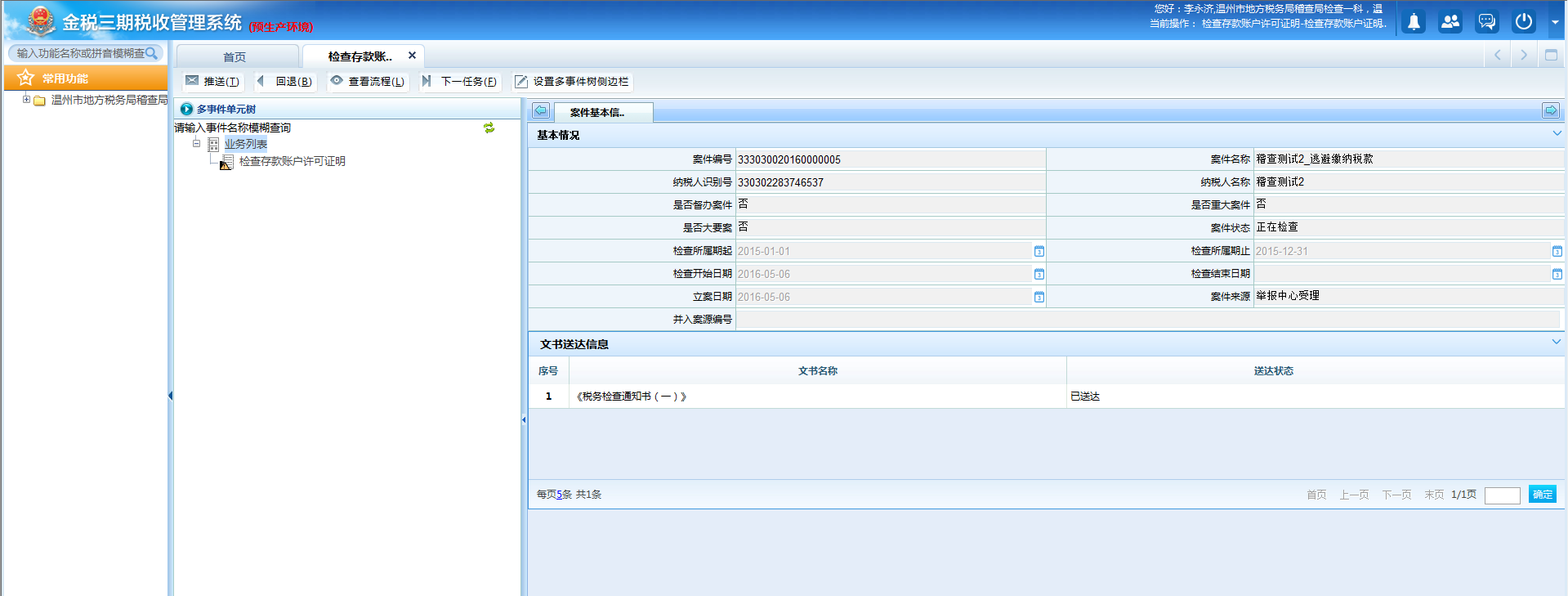The image size is (1568, 596).
Task: Collapse the left sidebar splitter arrow
Action: pos(170,396)
